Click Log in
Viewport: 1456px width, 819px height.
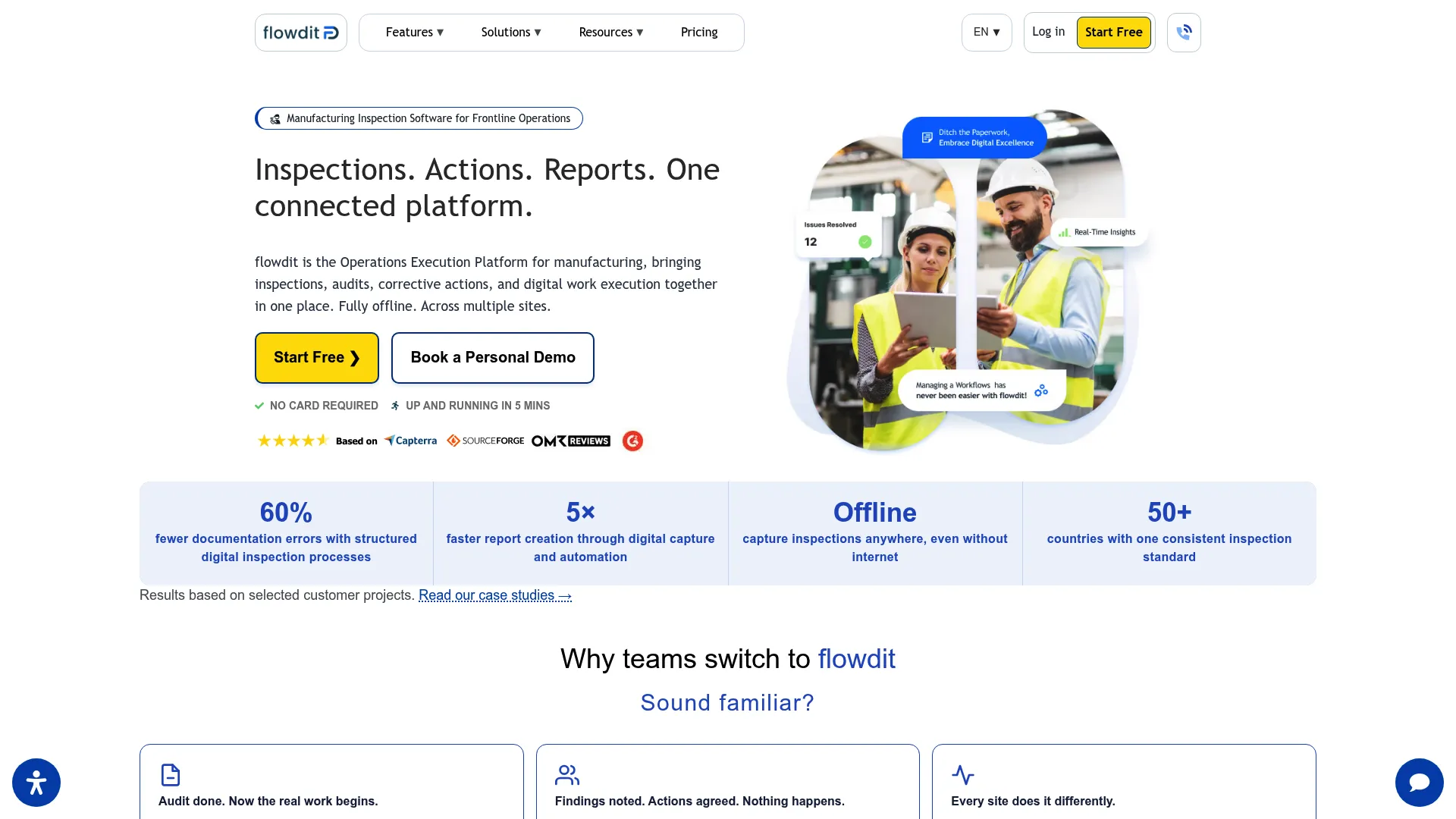[x=1048, y=32]
